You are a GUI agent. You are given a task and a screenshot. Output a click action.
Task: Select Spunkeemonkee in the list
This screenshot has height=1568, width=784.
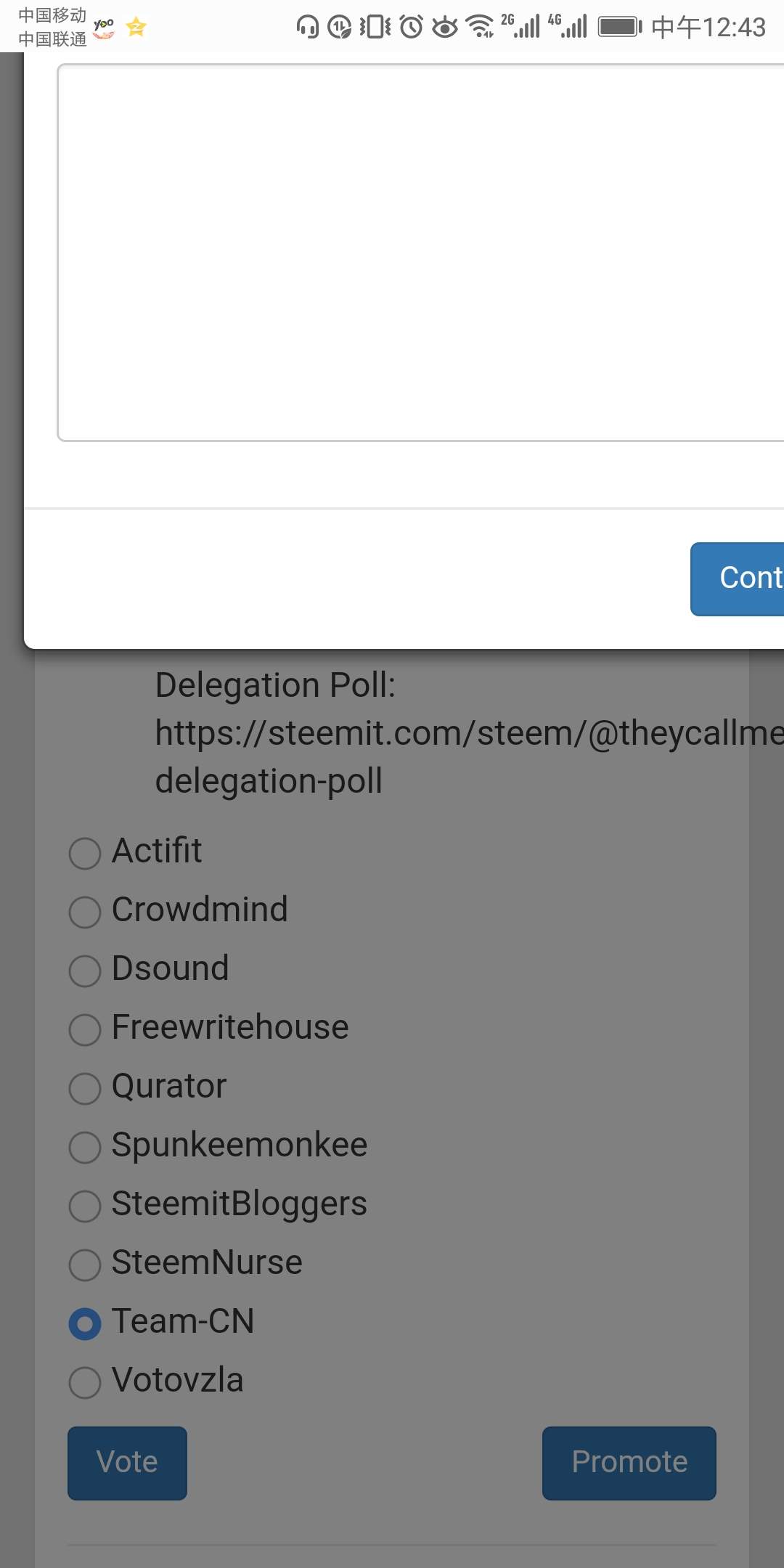tap(85, 1147)
